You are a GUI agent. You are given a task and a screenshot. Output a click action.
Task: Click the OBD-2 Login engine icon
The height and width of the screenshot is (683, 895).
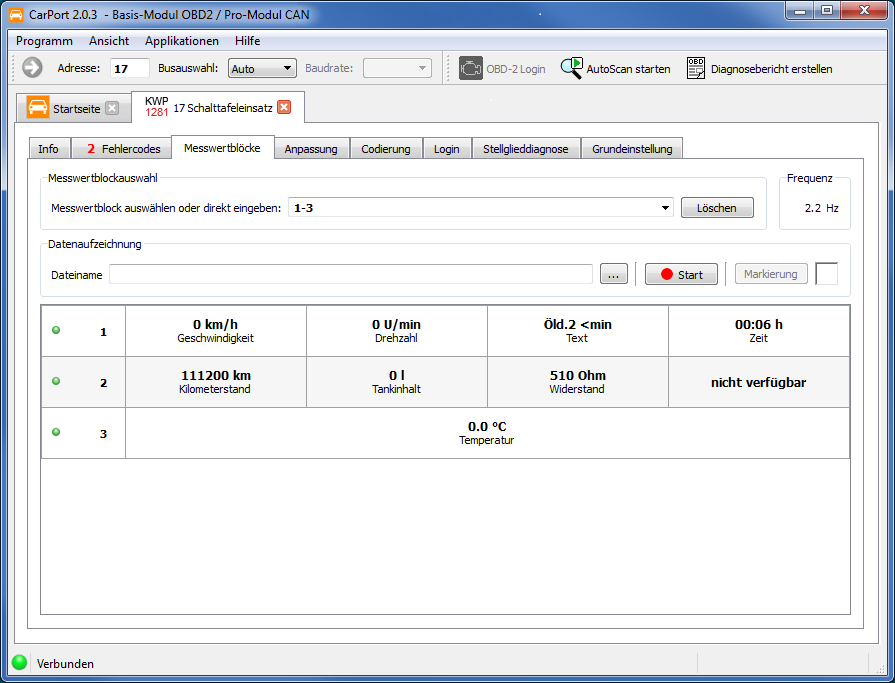coord(470,68)
